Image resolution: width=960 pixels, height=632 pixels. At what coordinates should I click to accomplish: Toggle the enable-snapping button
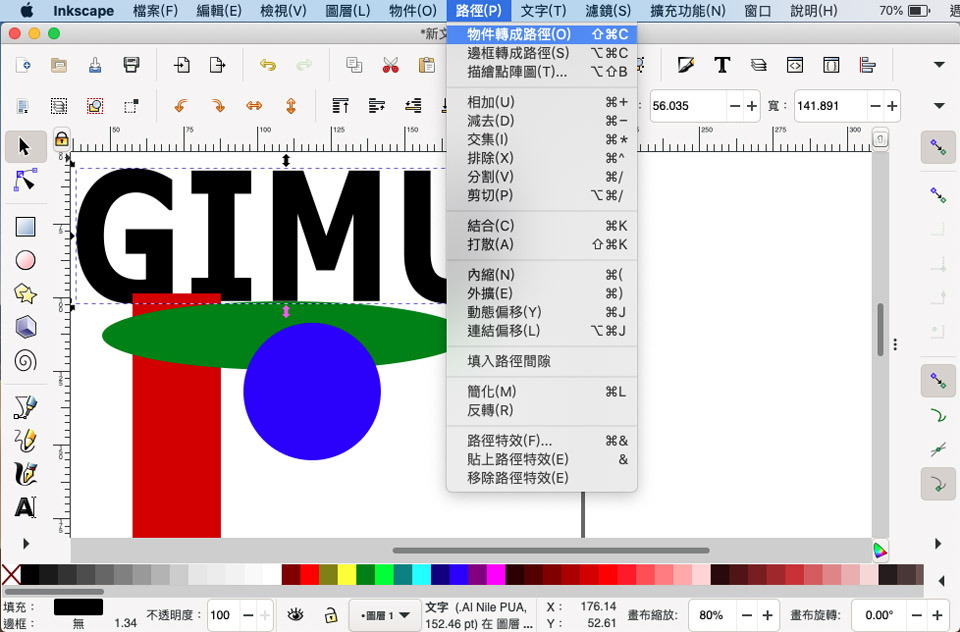938,147
